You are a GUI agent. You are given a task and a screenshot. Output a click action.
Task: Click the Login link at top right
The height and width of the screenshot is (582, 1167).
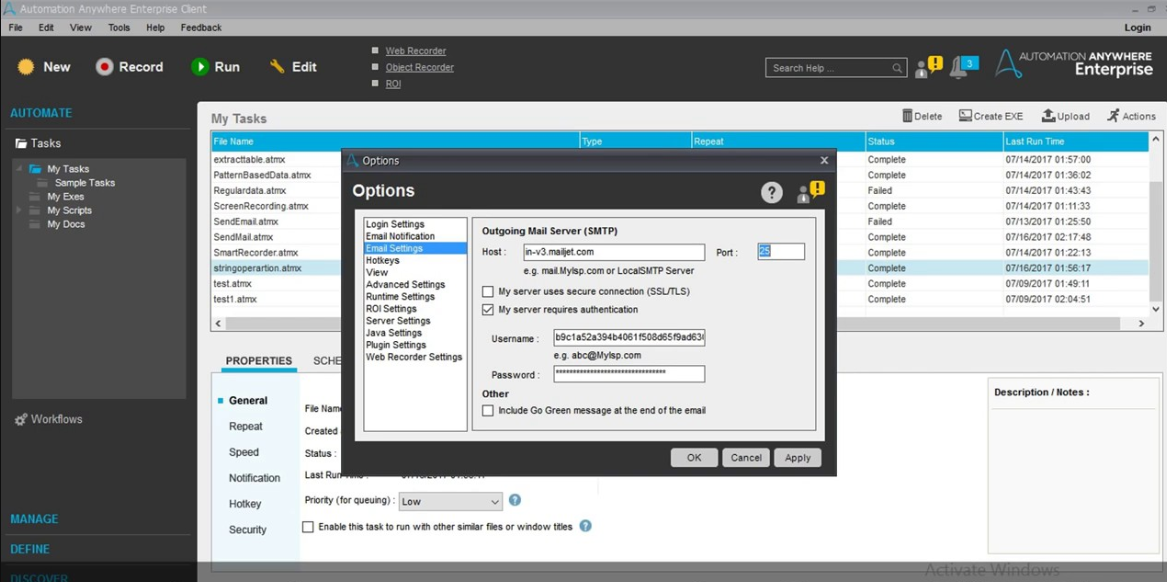[1137, 28]
